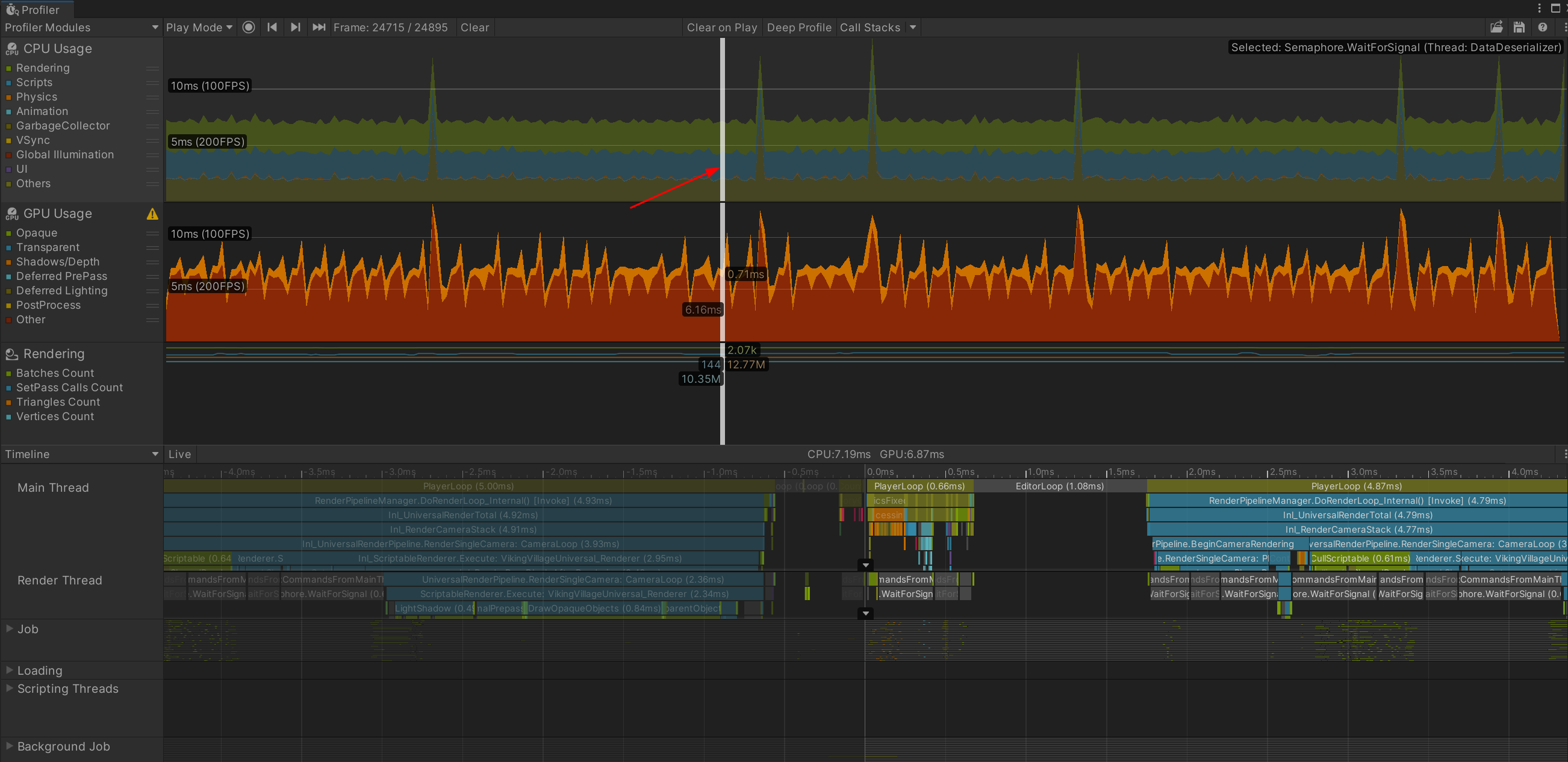1568x762 pixels.
Task: Go to previous frame
Action: pos(272,28)
